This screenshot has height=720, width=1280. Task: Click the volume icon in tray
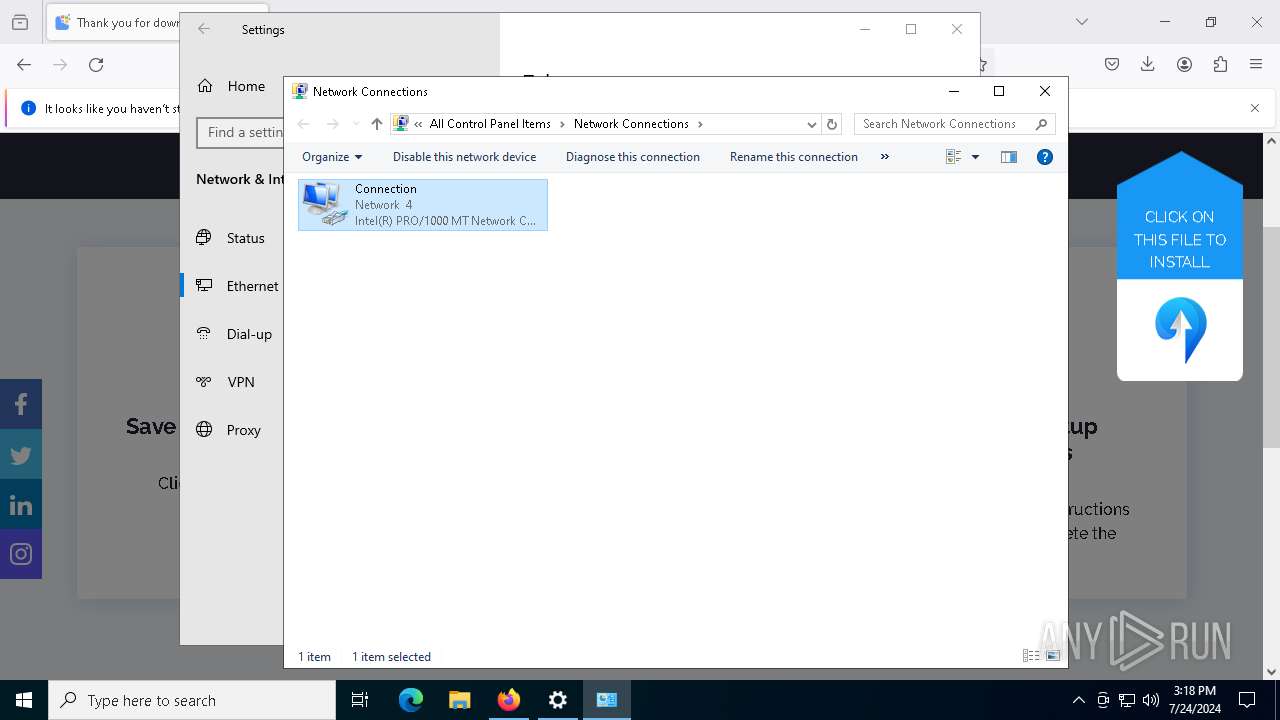tap(1151, 700)
